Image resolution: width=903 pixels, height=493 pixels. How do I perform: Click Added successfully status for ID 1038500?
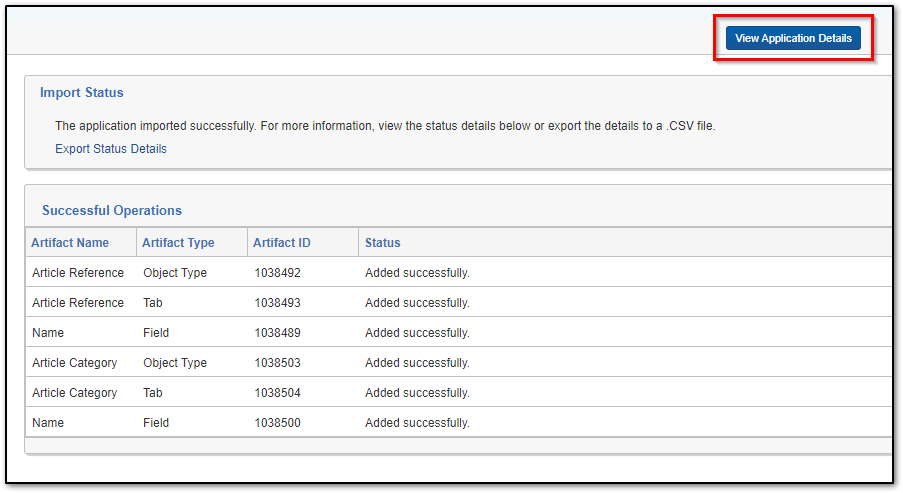[418, 422]
